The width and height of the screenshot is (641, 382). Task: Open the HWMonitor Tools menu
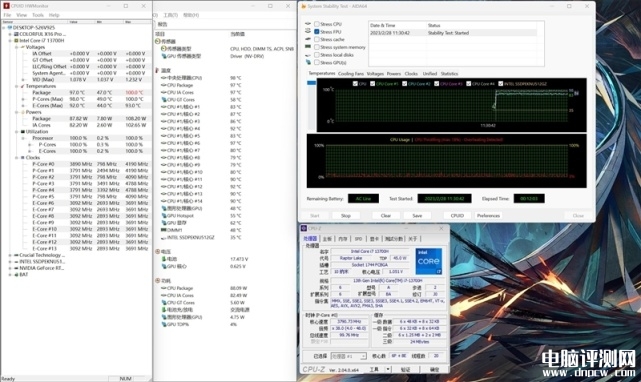coord(38,15)
